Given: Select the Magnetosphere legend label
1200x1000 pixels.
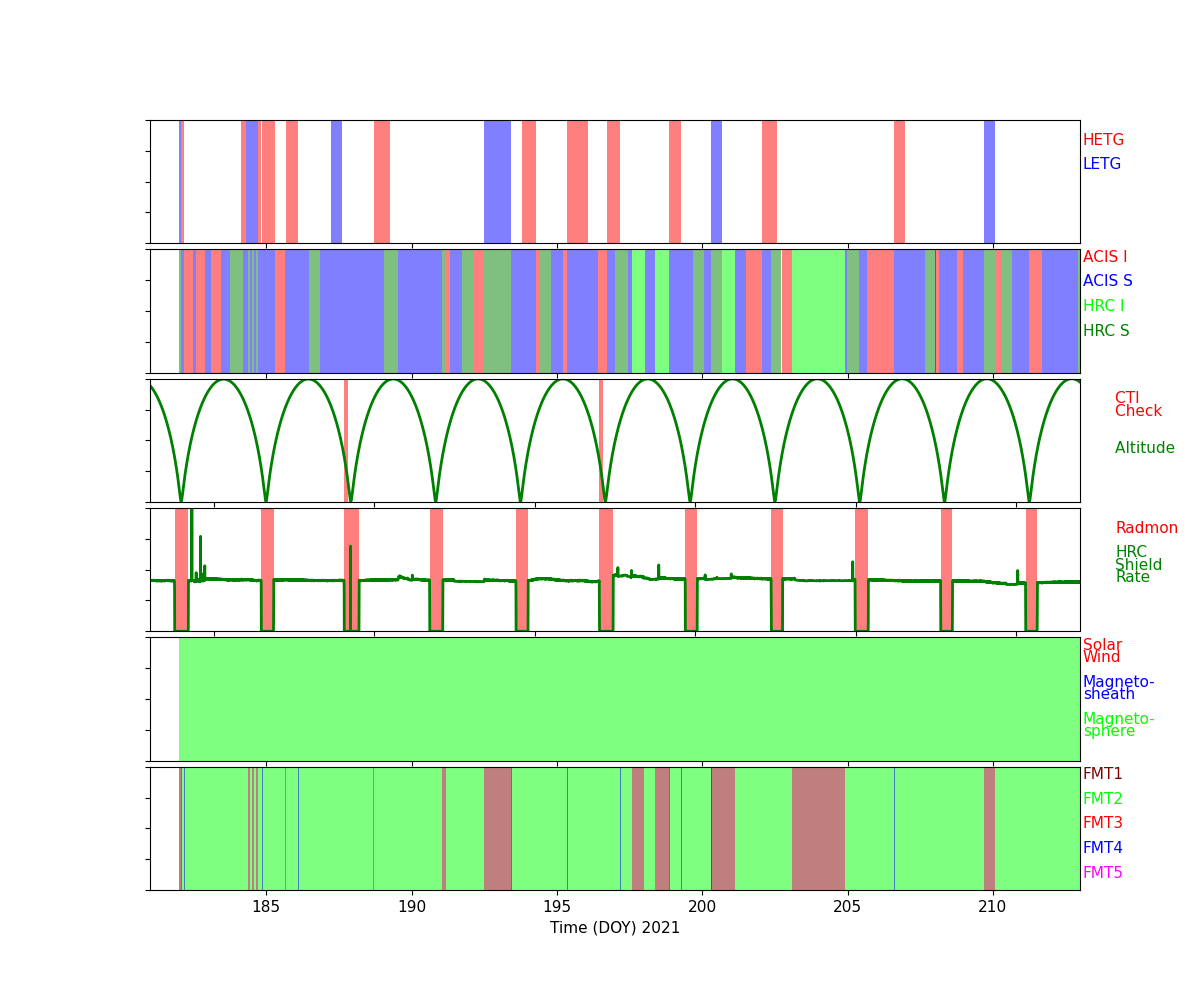Looking at the screenshot, I should pyautogui.click(x=1118, y=725).
